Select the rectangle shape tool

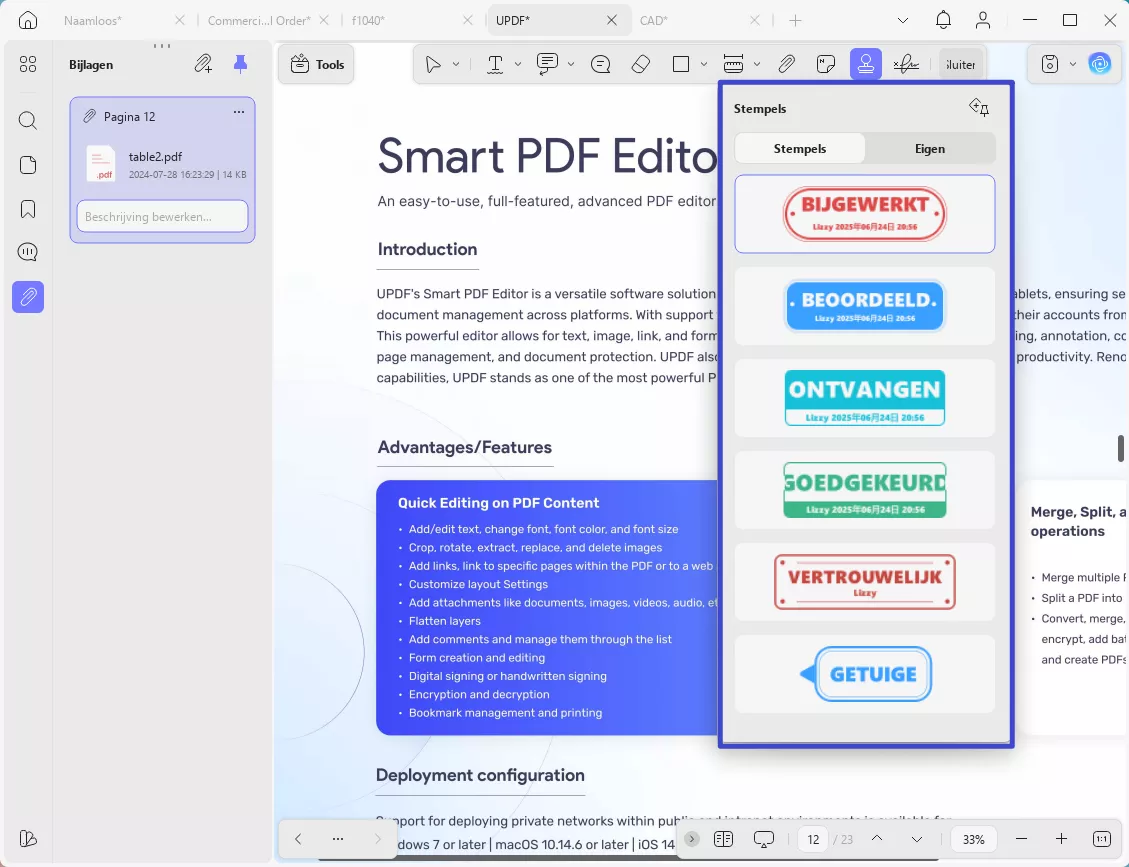point(681,65)
